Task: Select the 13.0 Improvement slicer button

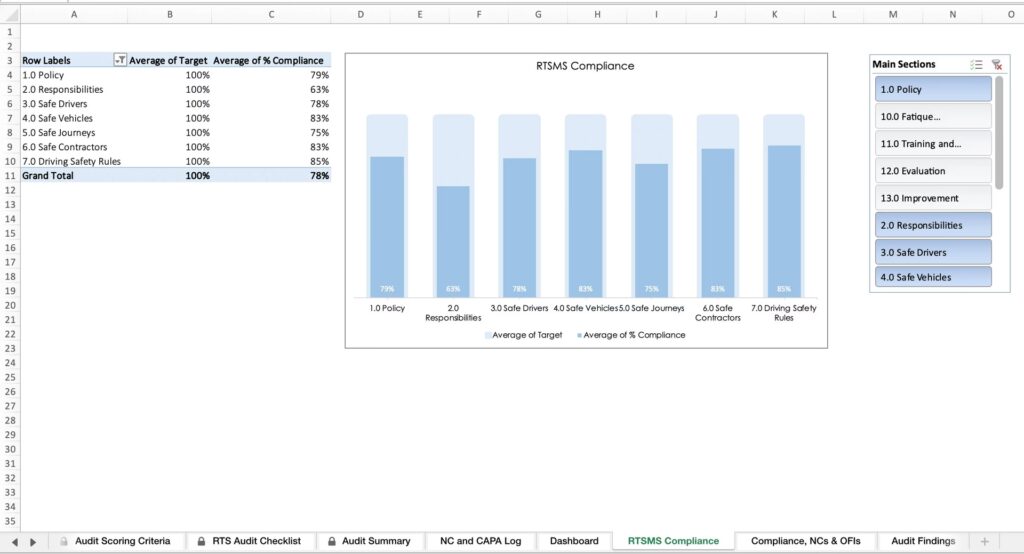Action: [932, 198]
